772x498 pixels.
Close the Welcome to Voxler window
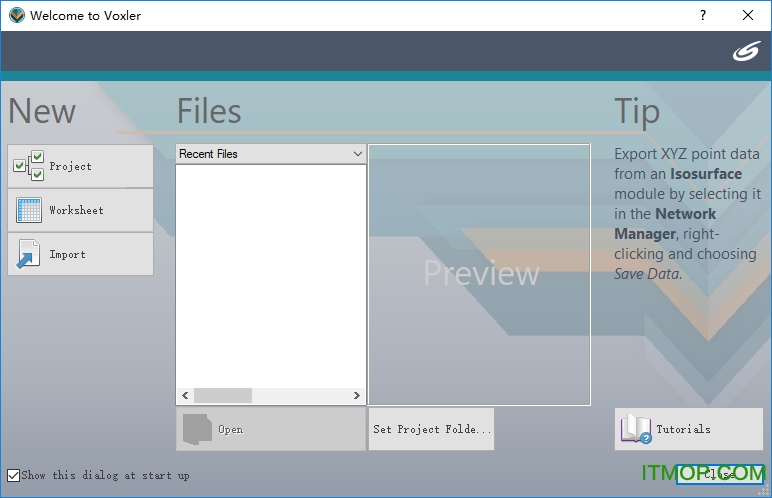(x=748, y=16)
